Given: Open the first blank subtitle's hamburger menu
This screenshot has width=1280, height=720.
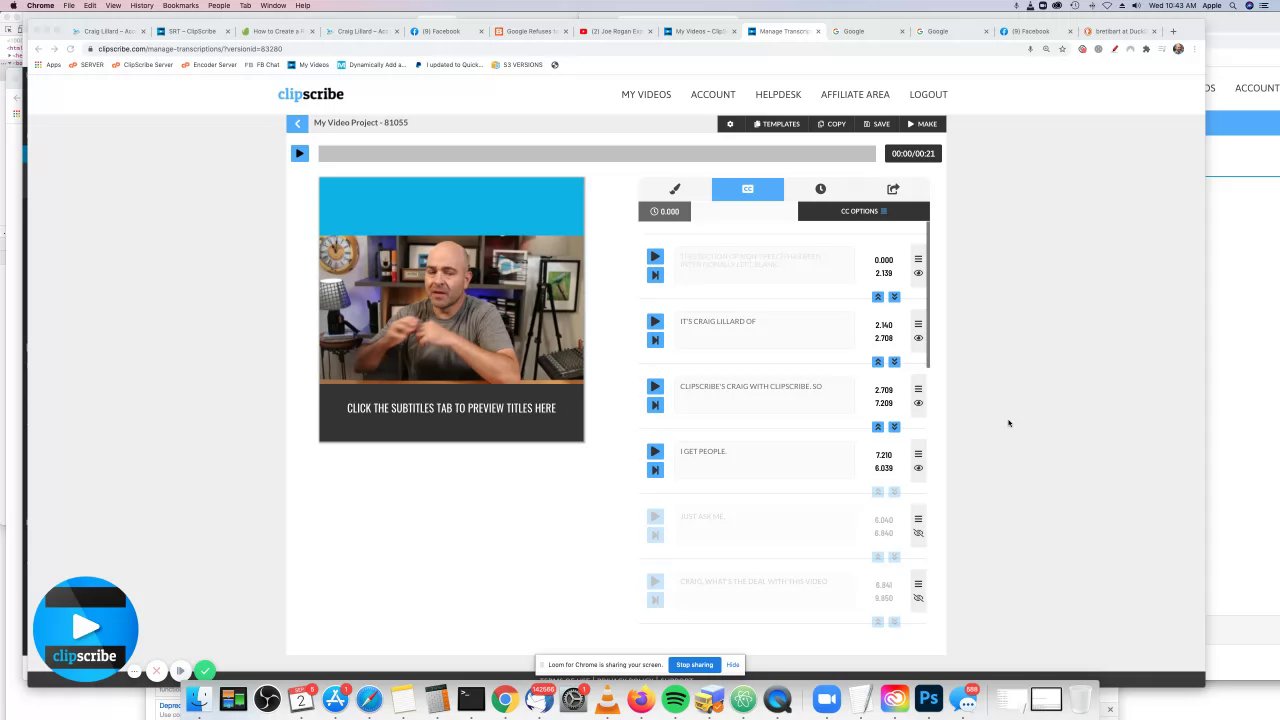Looking at the screenshot, I should click(x=918, y=259).
